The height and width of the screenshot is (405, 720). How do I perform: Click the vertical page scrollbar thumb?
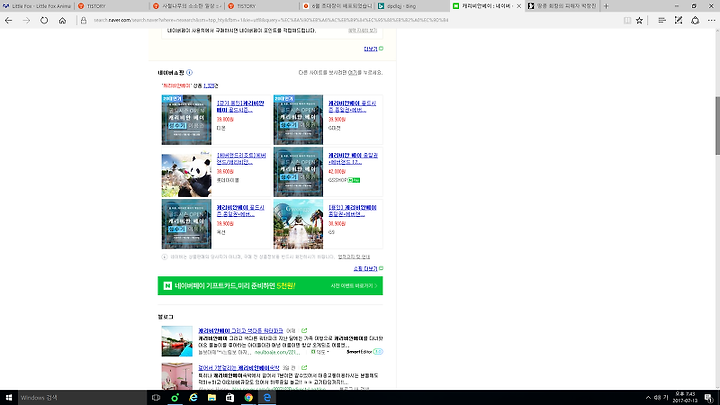pos(717,126)
